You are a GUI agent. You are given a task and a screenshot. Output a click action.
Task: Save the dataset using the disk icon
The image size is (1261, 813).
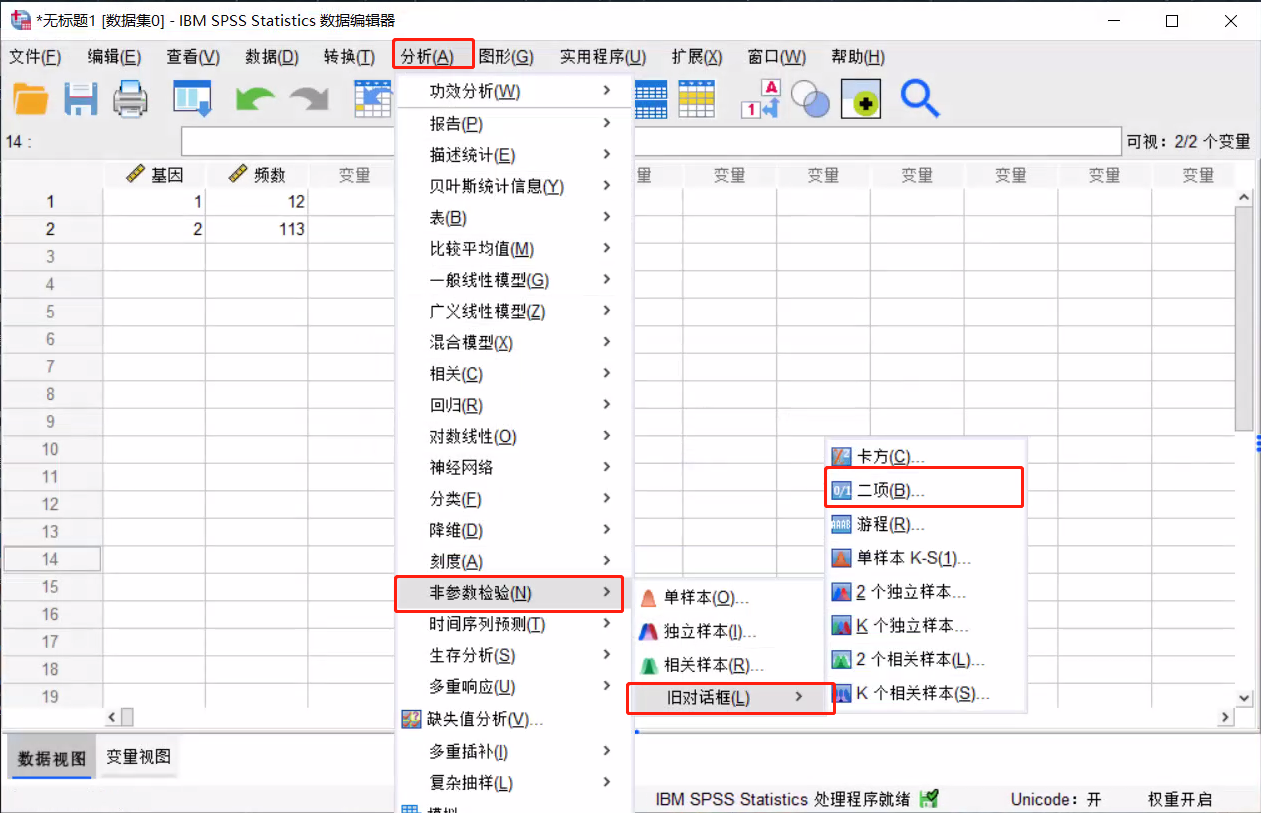pos(80,99)
